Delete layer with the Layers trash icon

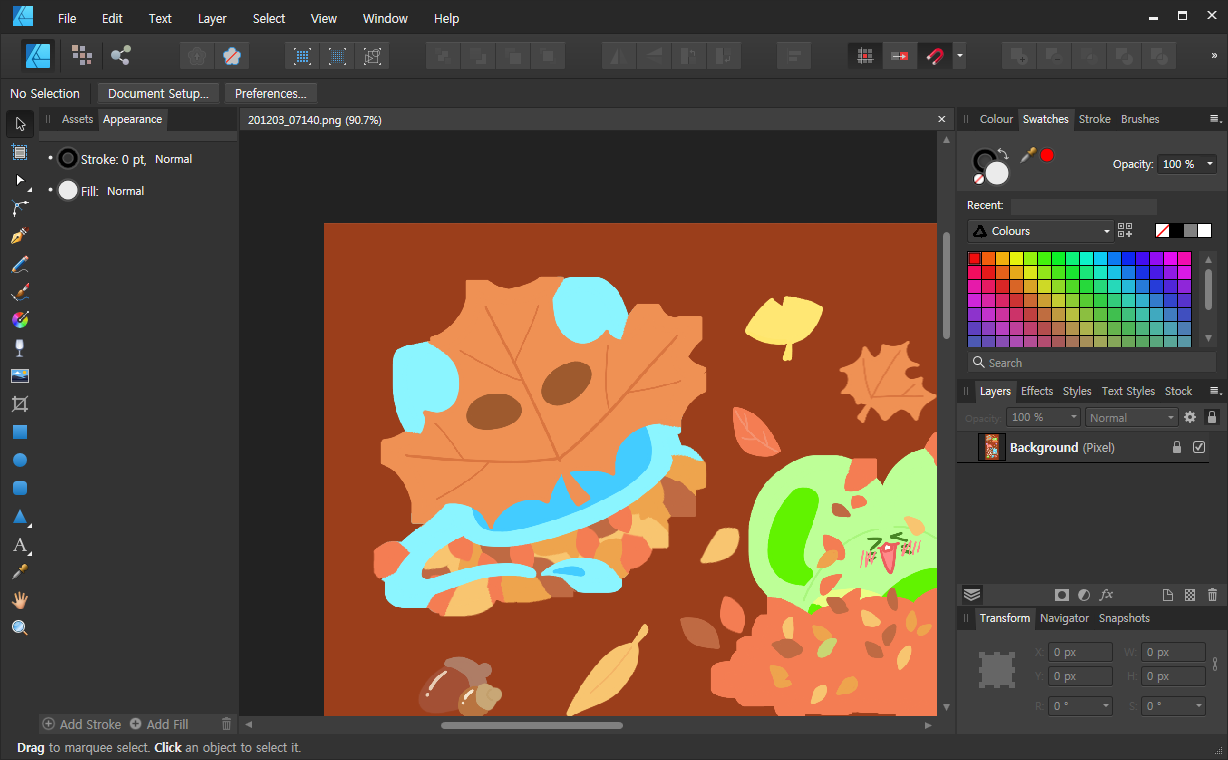1213,594
